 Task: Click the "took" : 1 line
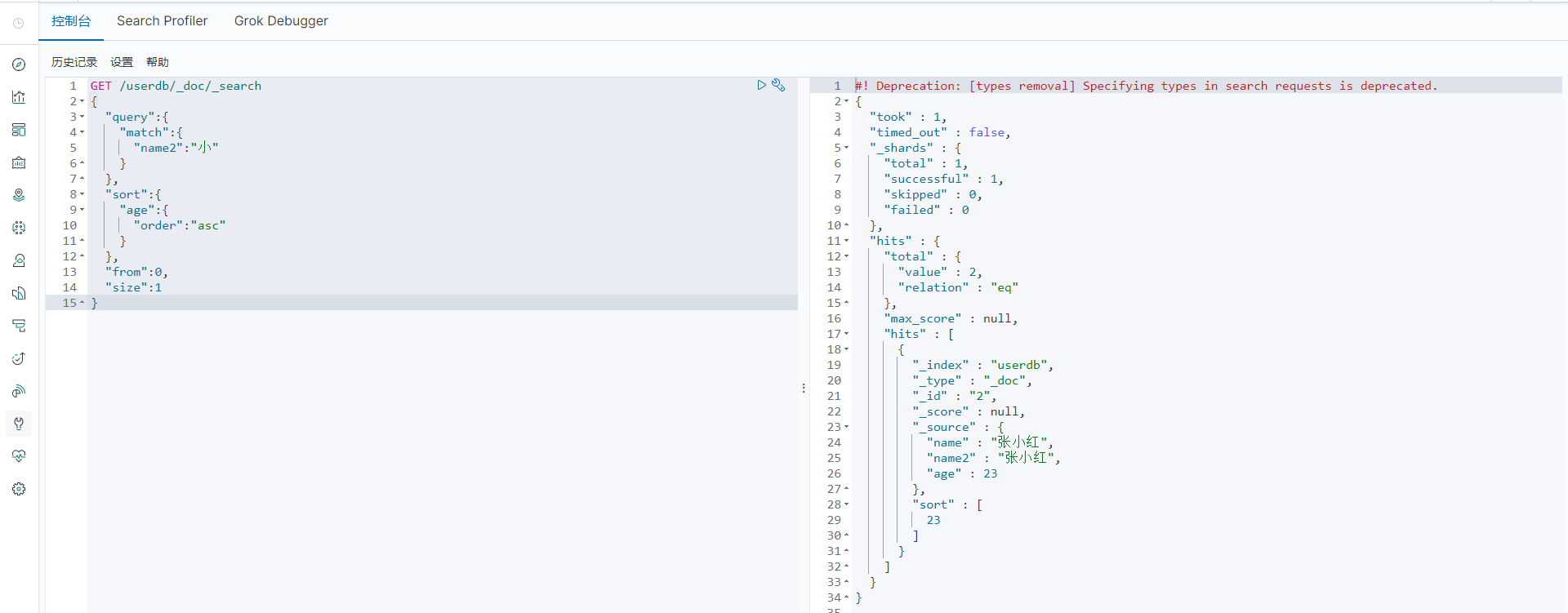click(x=907, y=117)
